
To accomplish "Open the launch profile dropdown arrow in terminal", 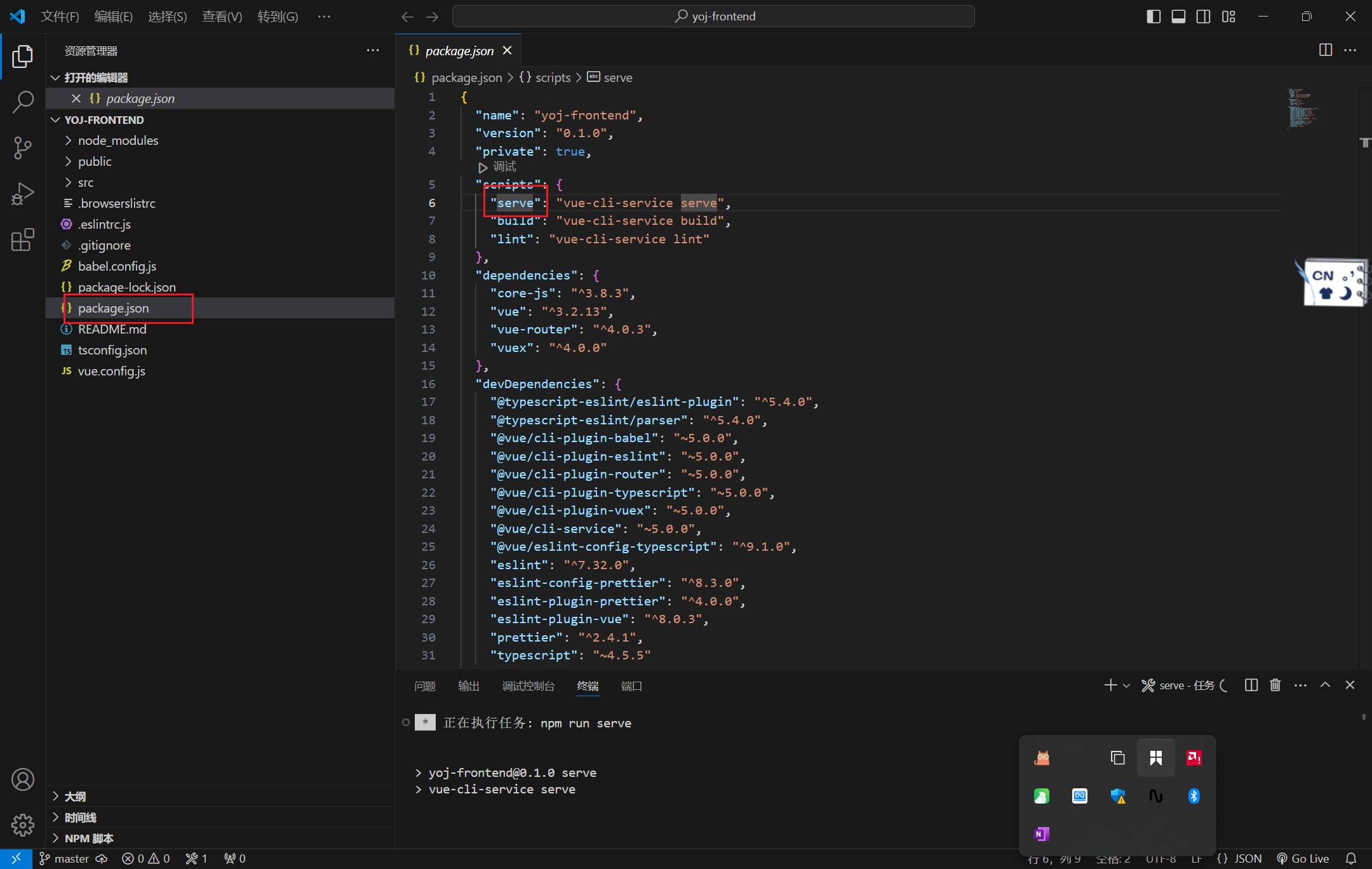I will [x=1126, y=685].
